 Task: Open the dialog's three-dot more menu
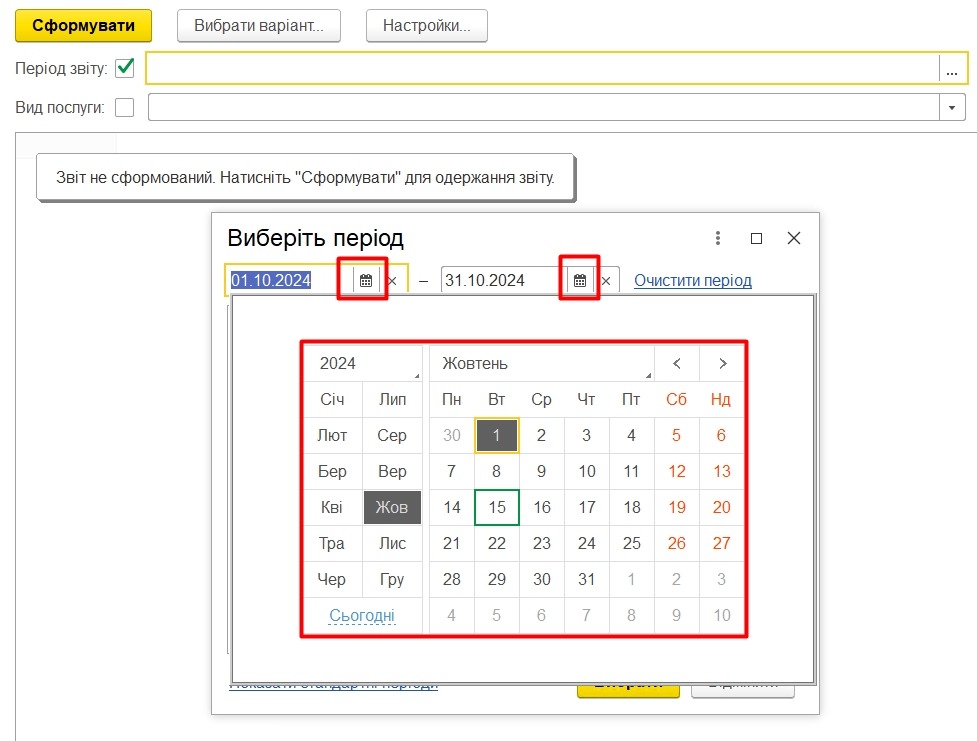[718, 238]
